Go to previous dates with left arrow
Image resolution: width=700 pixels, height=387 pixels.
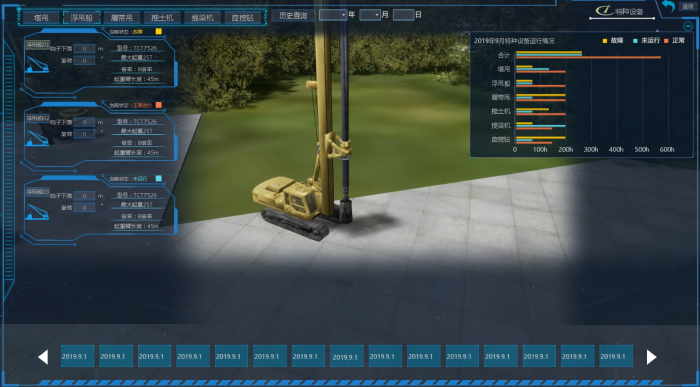[43, 357]
